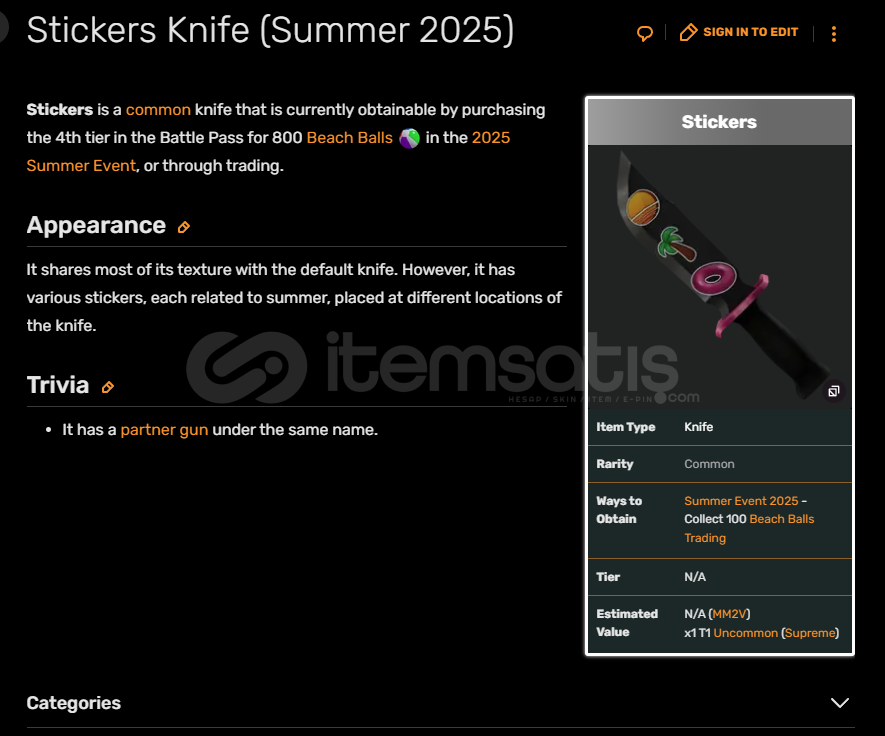This screenshot has height=736, width=885.
Task: Open the Trading link in the infobox
Action: click(x=705, y=538)
